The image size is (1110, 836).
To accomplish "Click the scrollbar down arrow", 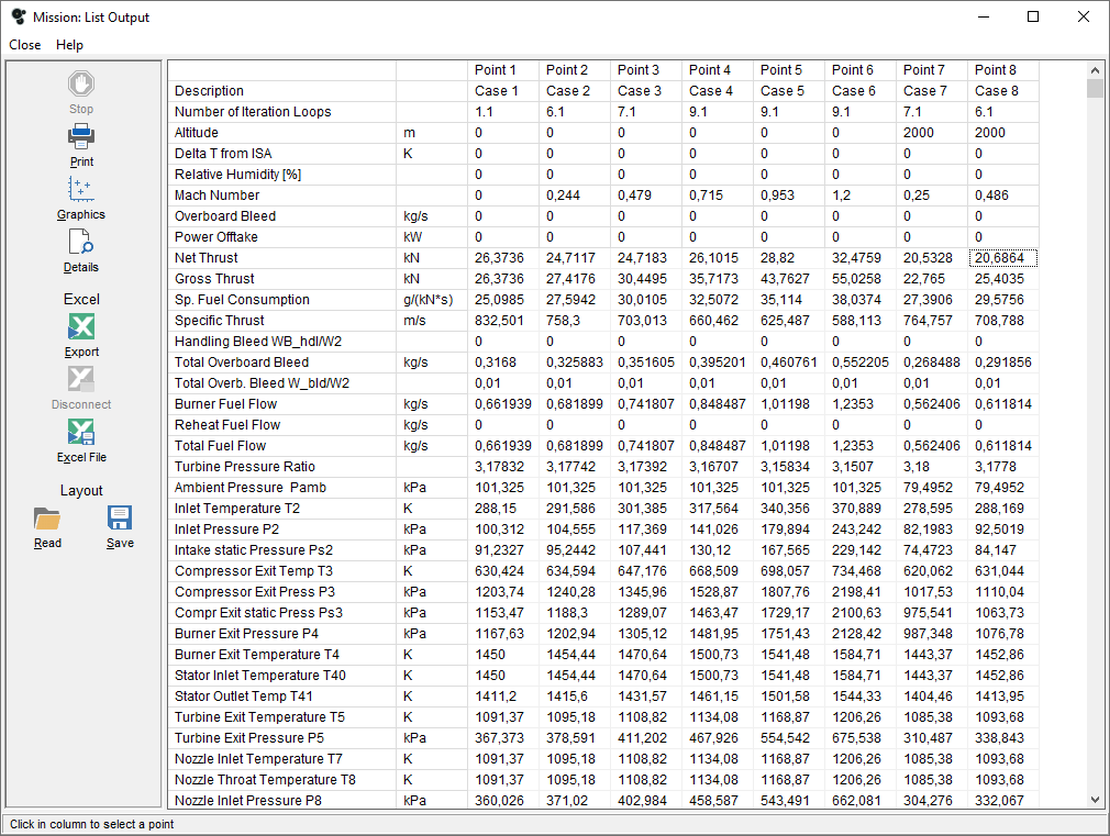I will [x=1095, y=799].
